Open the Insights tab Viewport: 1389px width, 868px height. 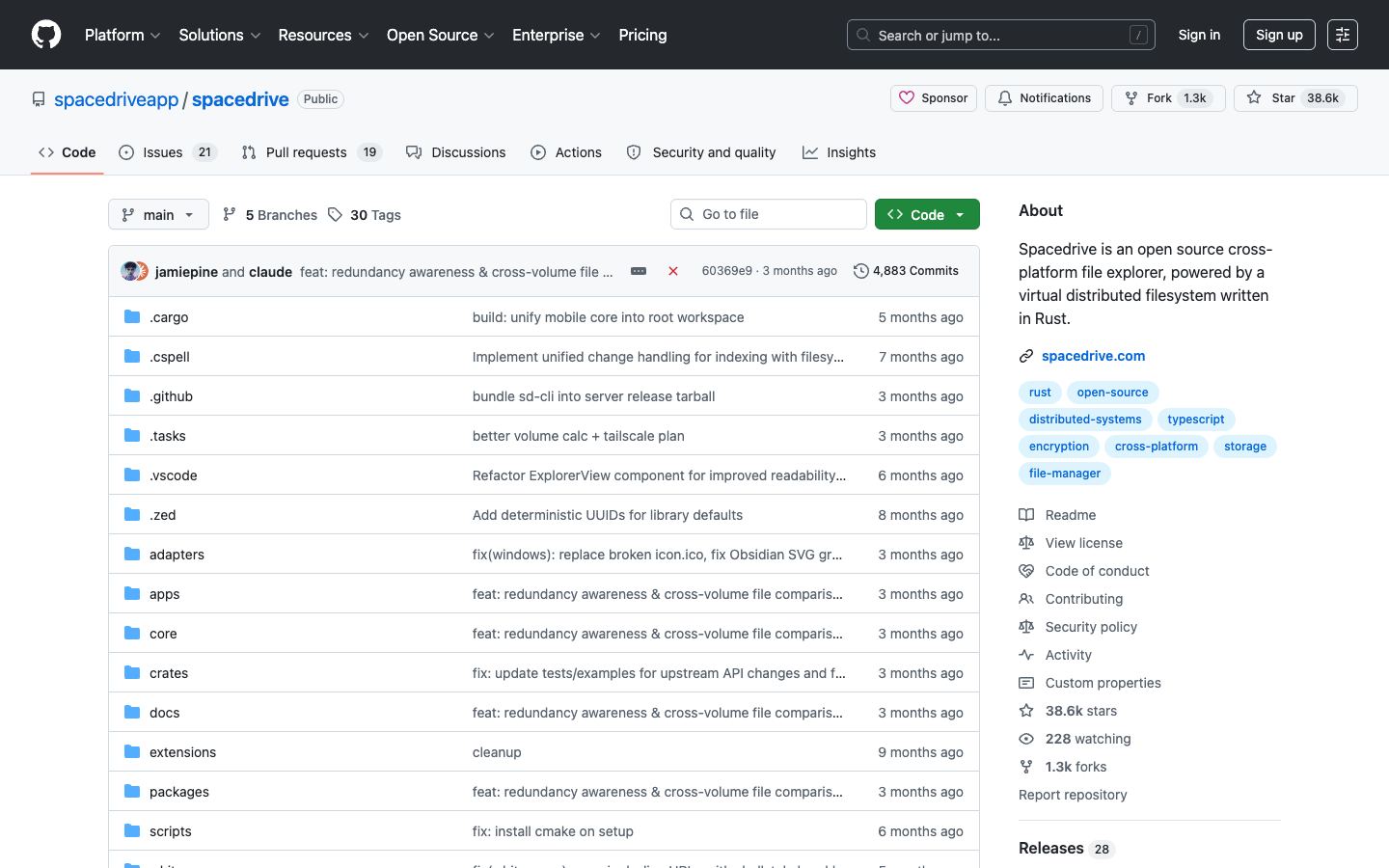(x=839, y=152)
